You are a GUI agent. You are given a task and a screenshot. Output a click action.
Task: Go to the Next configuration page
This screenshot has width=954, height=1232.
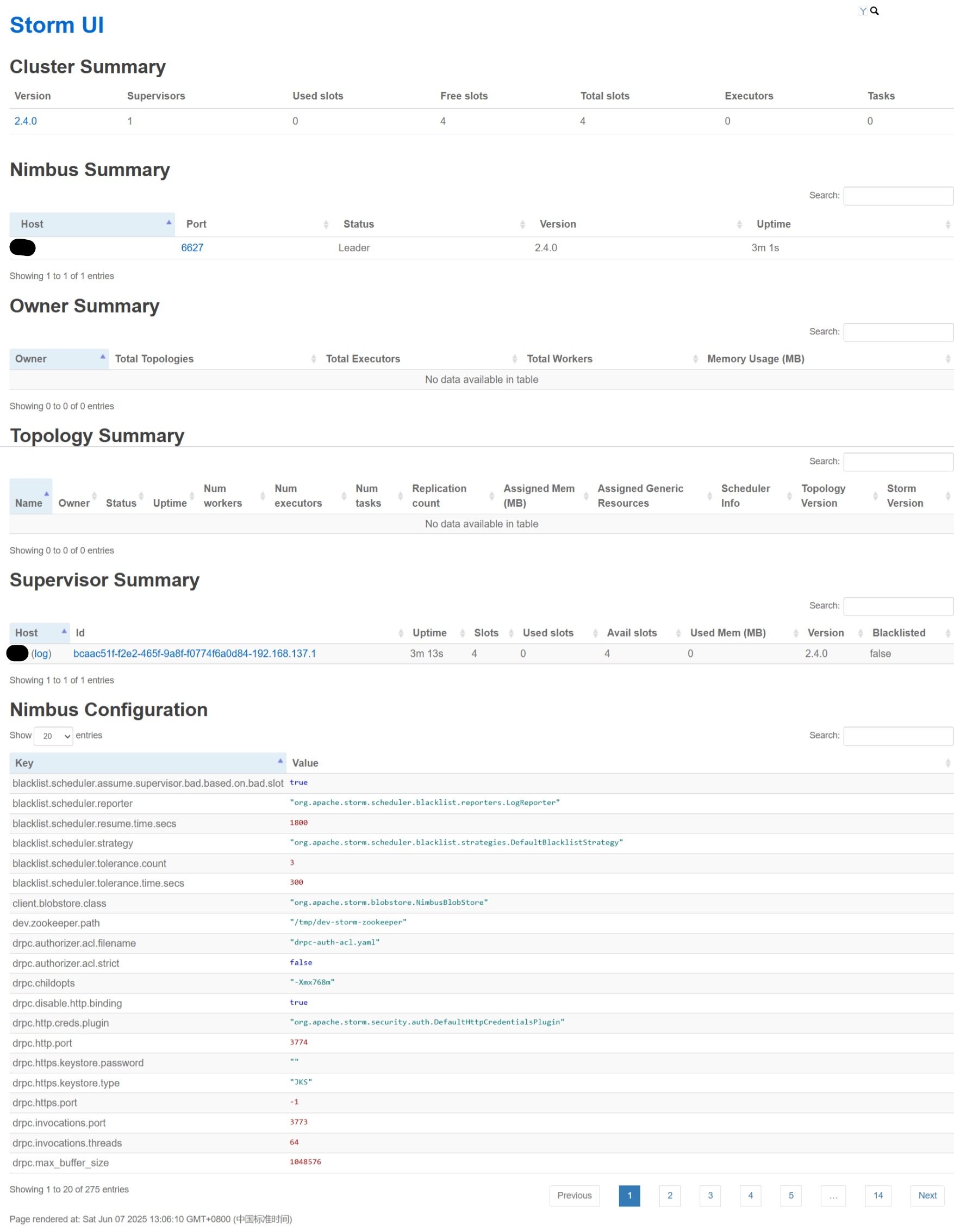(x=927, y=1196)
